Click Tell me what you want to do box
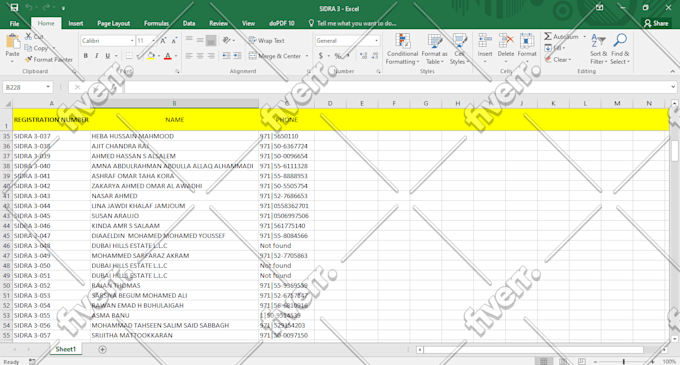The width and height of the screenshot is (680, 365). pyautogui.click(x=352, y=23)
